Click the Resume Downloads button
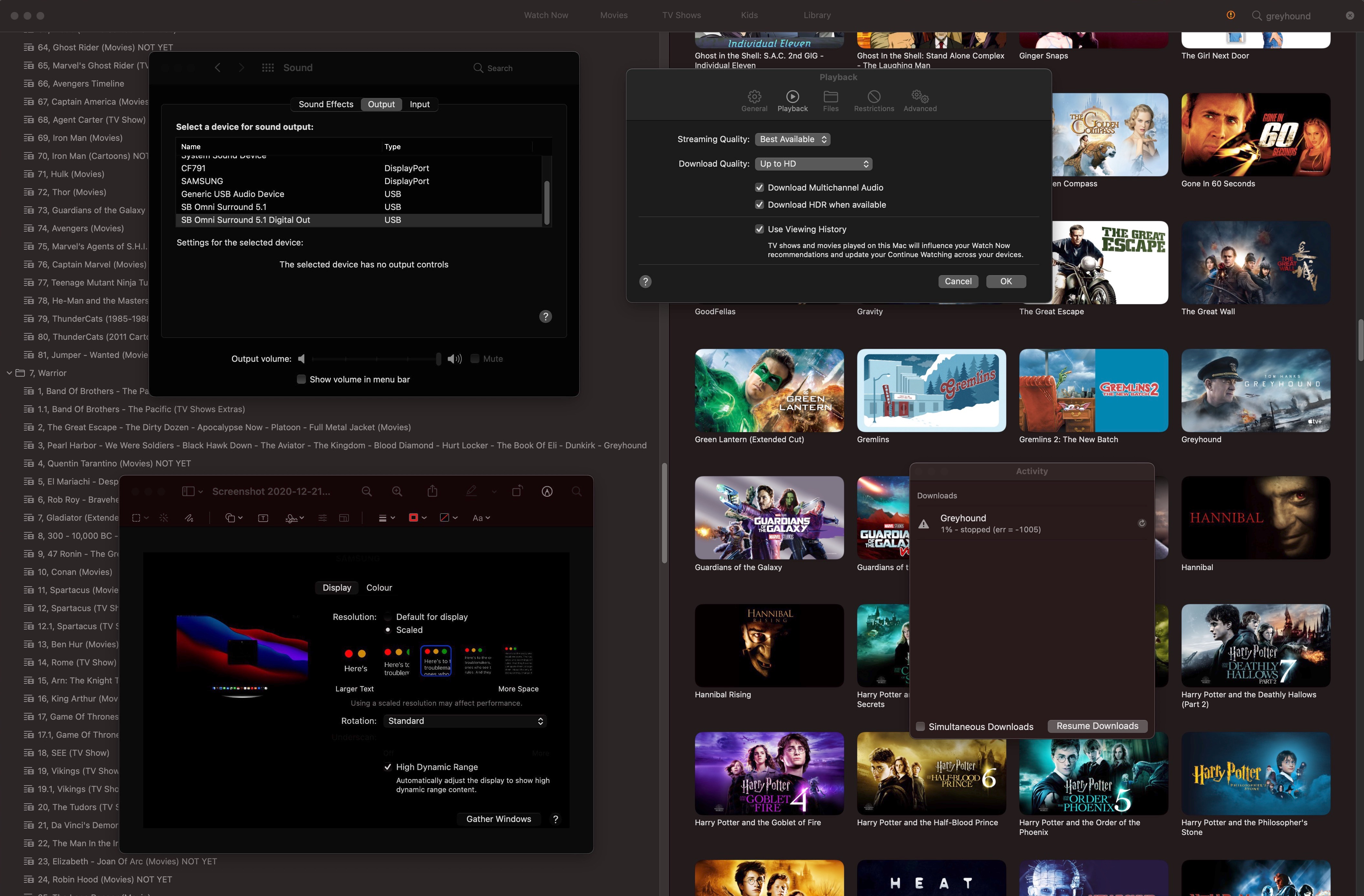The image size is (1364, 896). [1097, 726]
